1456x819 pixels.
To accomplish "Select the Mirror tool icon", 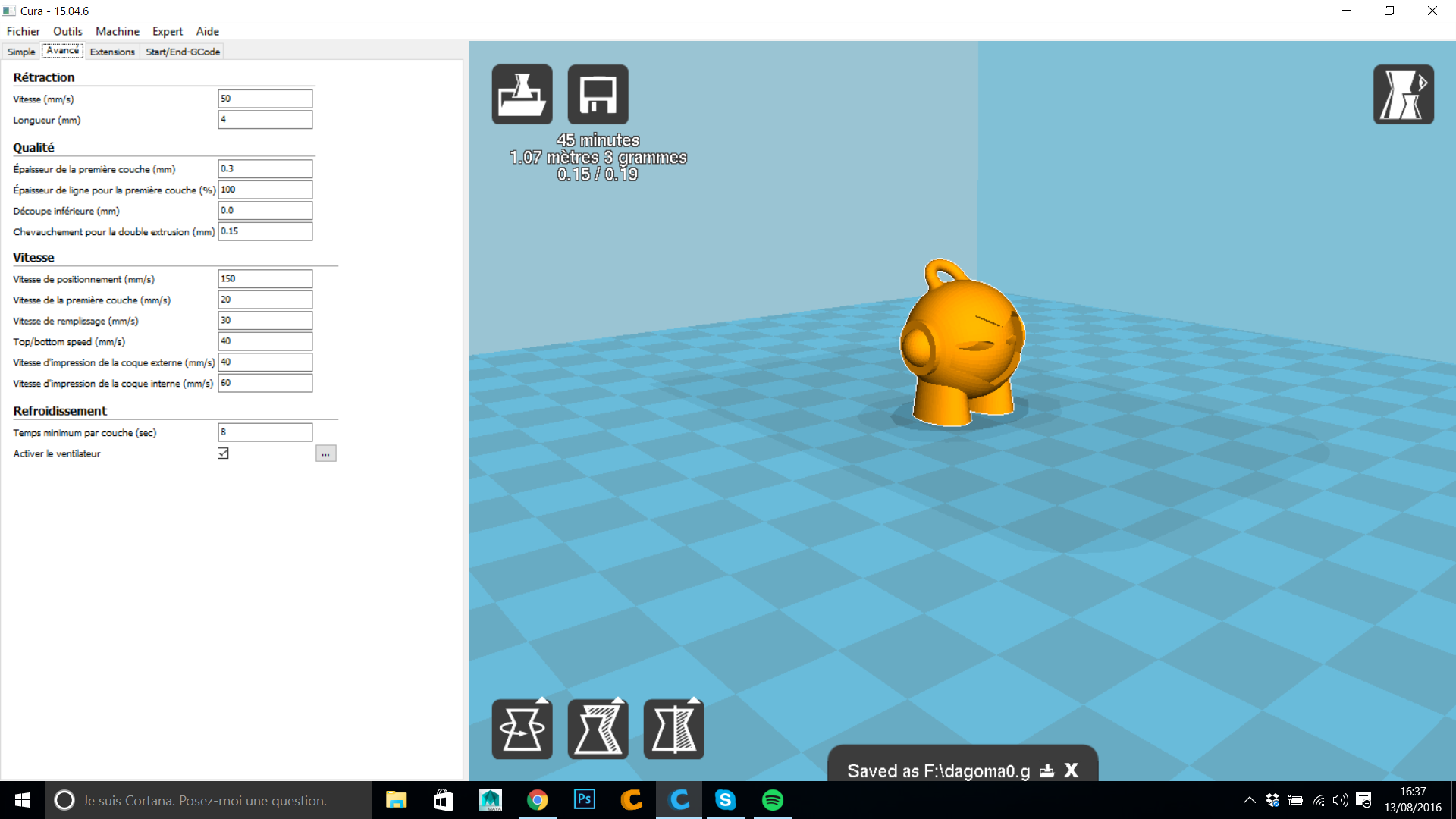I will 673,729.
